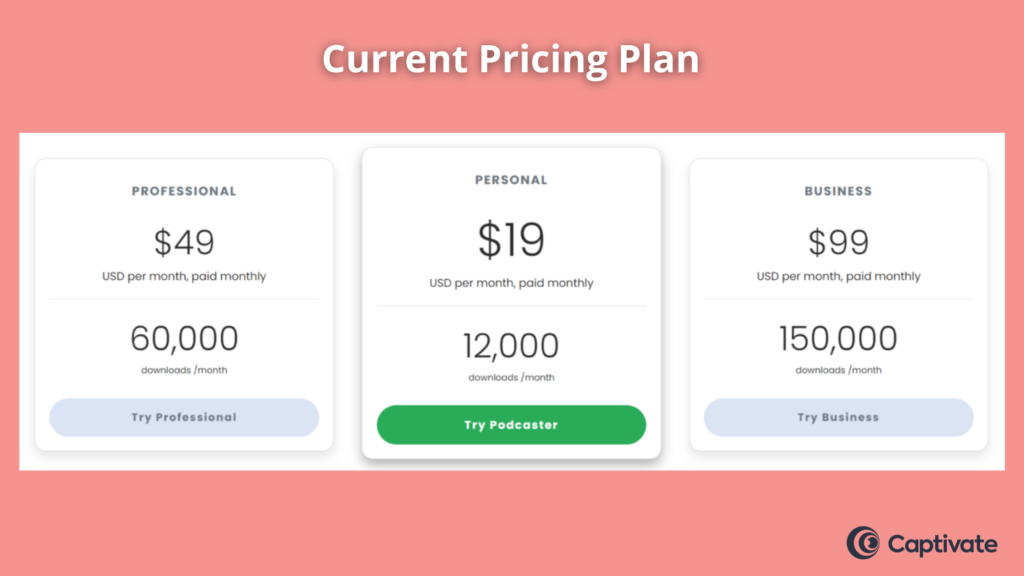
Task: Click 'downloads /month' under 12,000
Action: click(511, 377)
